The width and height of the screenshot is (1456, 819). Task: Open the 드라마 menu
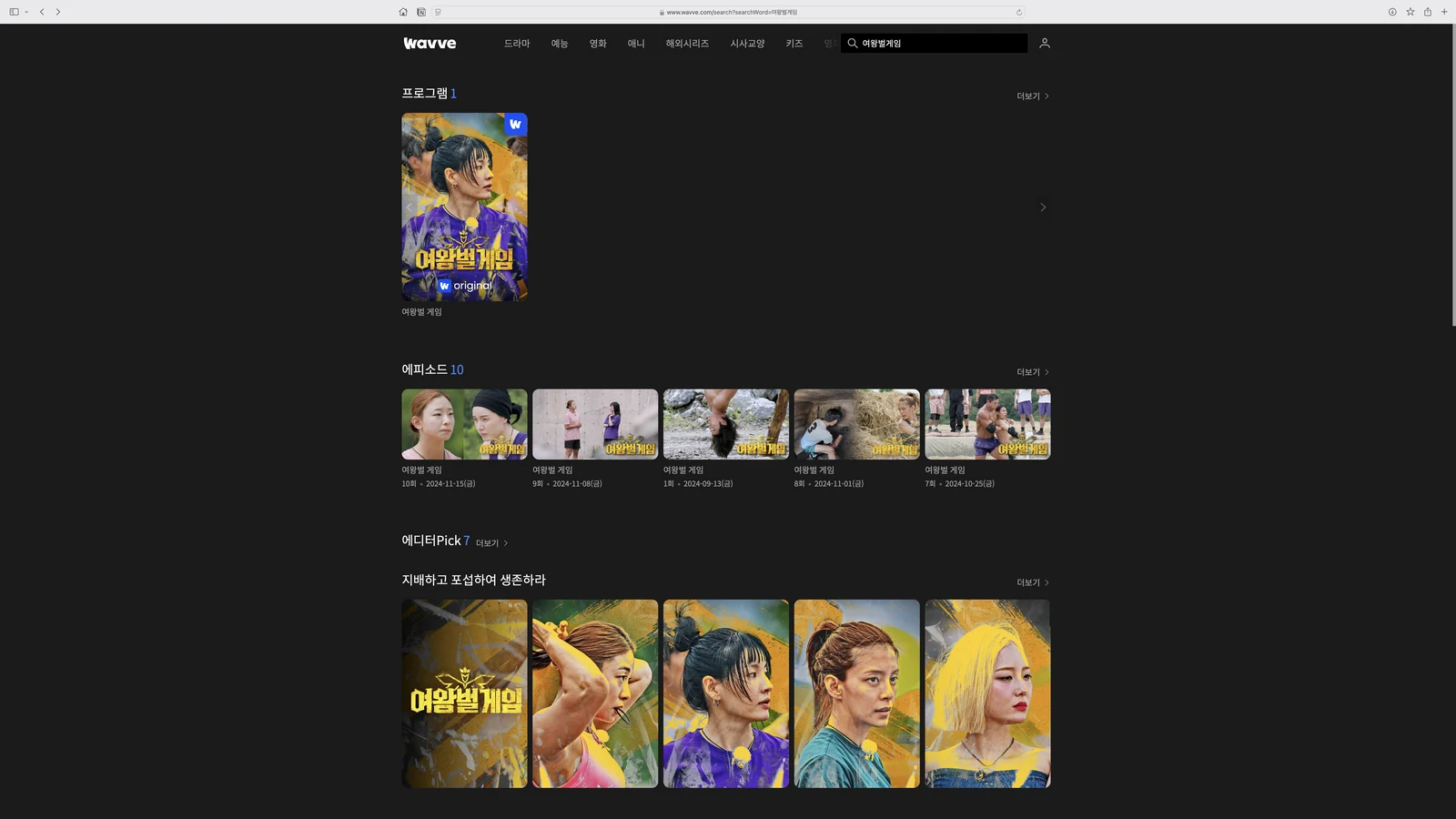coord(517,44)
